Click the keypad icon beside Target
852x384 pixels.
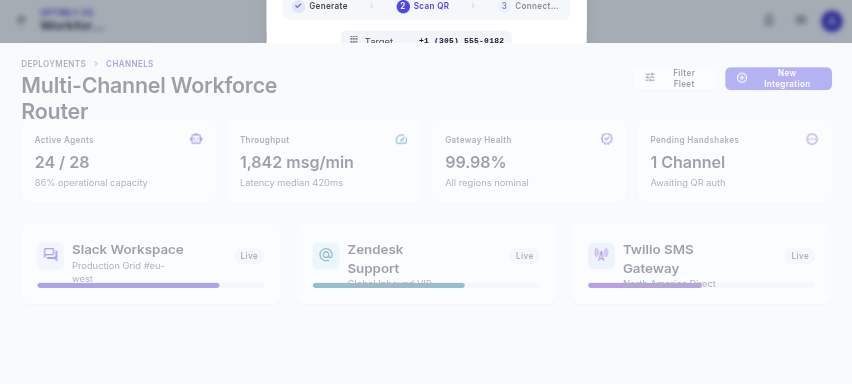click(x=354, y=40)
